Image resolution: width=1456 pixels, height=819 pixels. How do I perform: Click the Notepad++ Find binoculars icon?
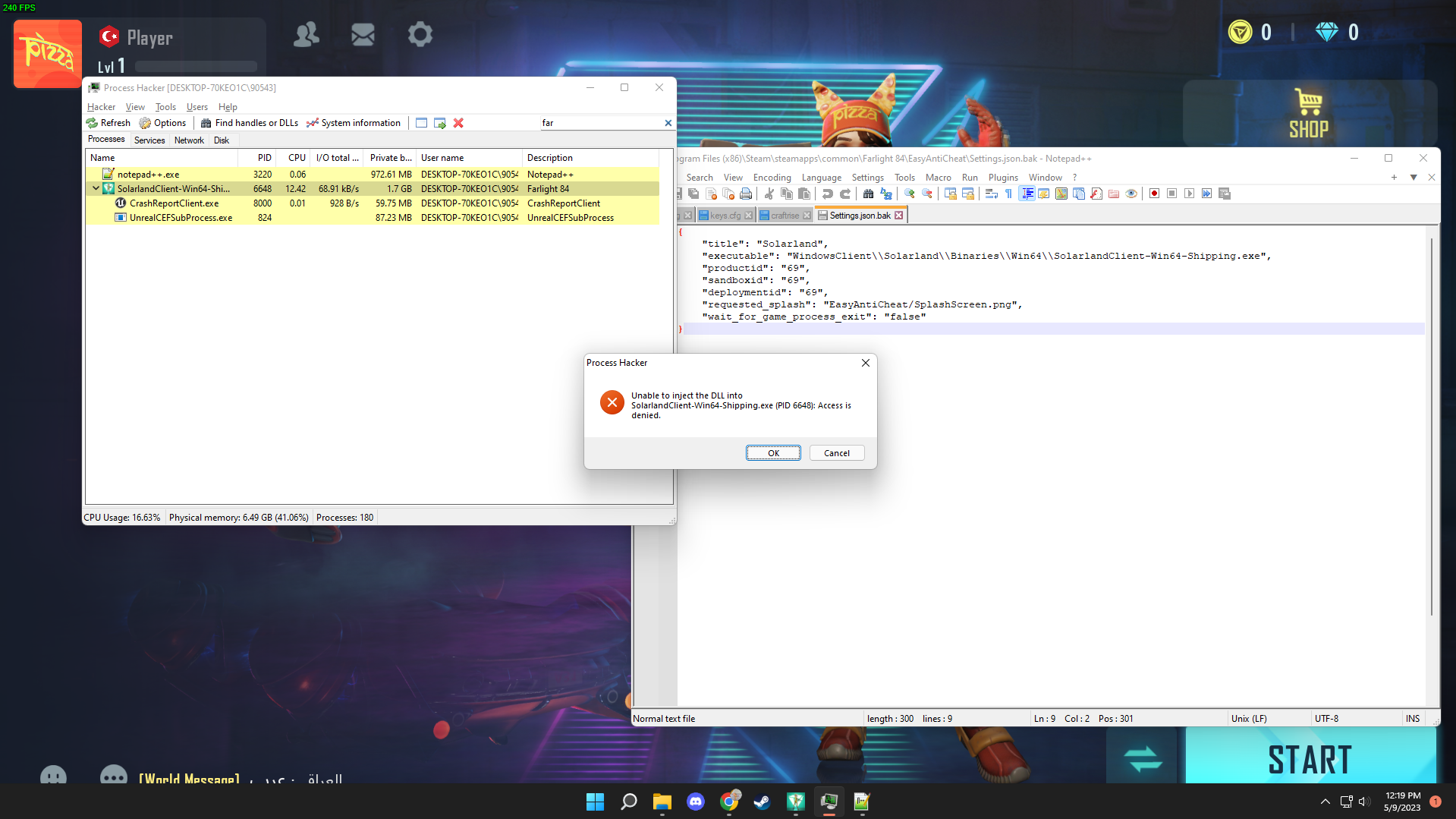click(x=868, y=194)
